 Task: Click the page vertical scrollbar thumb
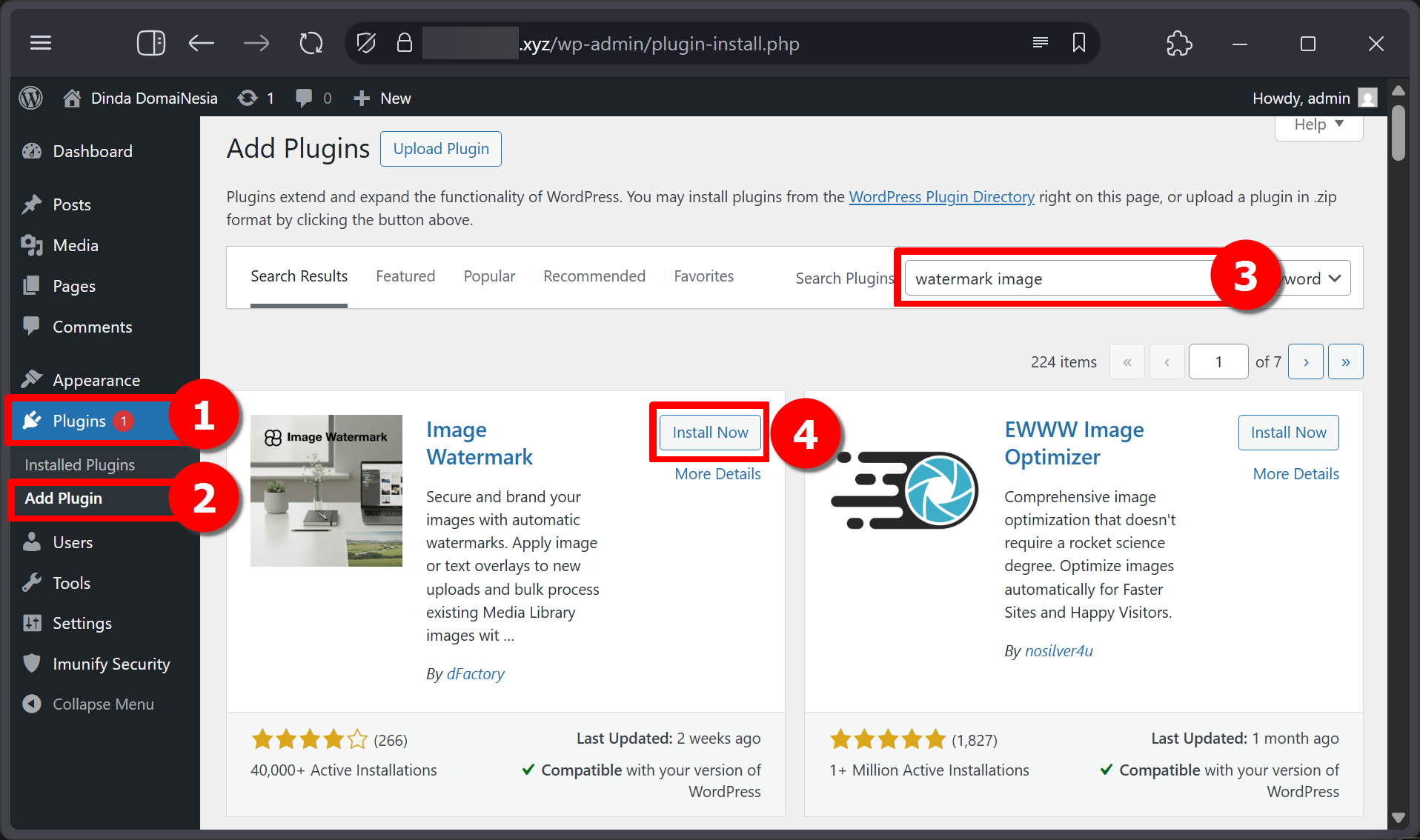pyautogui.click(x=1399, y=133)
